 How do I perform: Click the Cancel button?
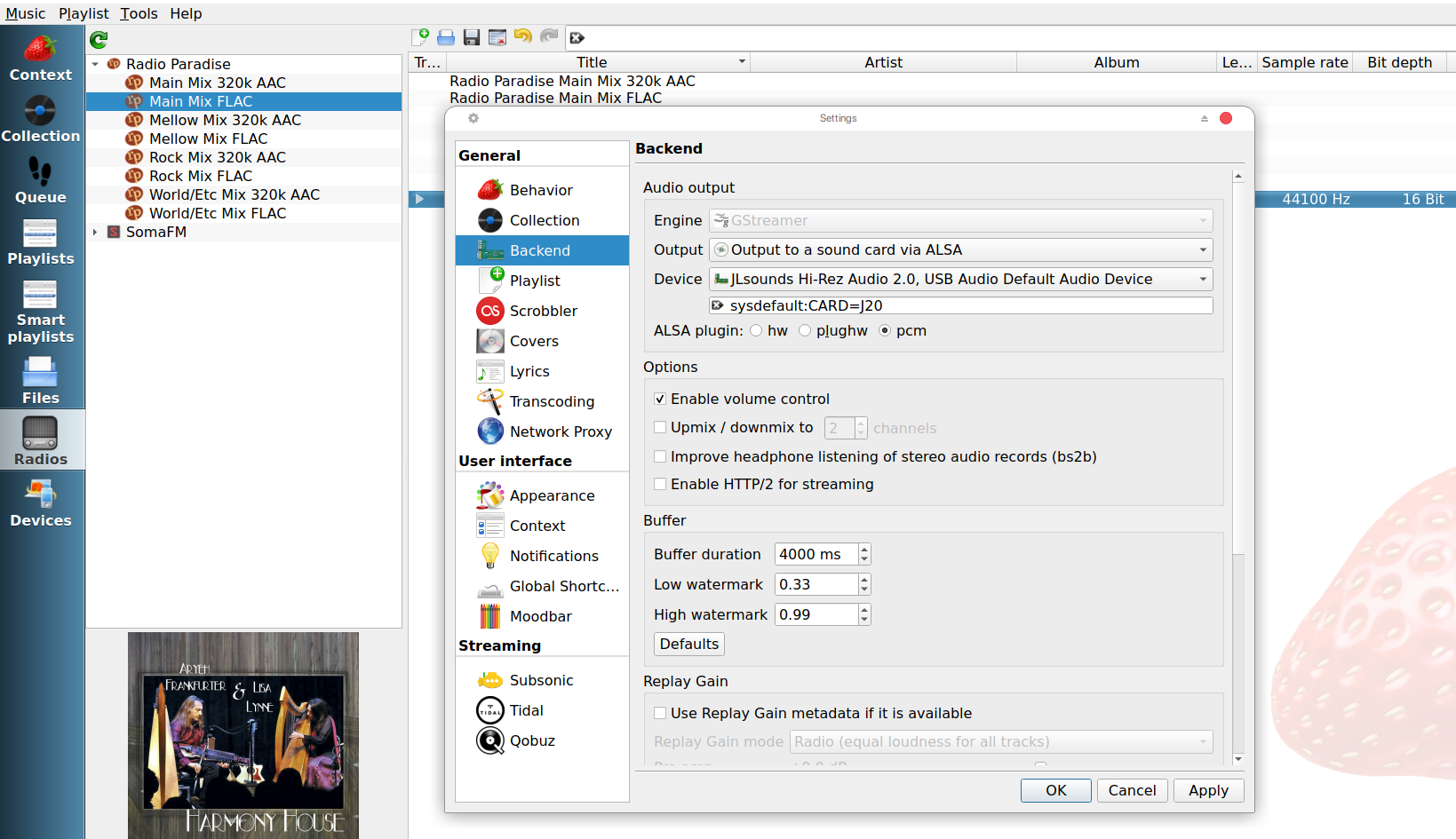(1132, 790)
